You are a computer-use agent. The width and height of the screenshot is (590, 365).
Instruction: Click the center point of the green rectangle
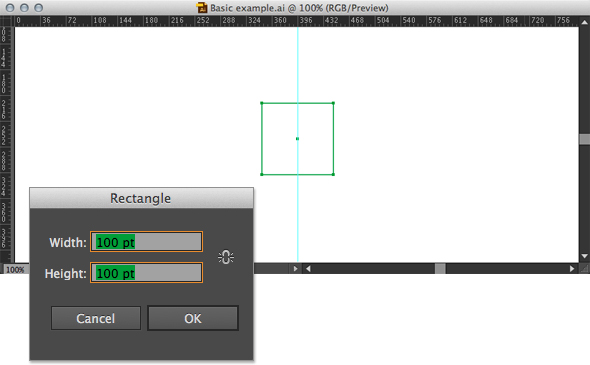click(297, 139)
